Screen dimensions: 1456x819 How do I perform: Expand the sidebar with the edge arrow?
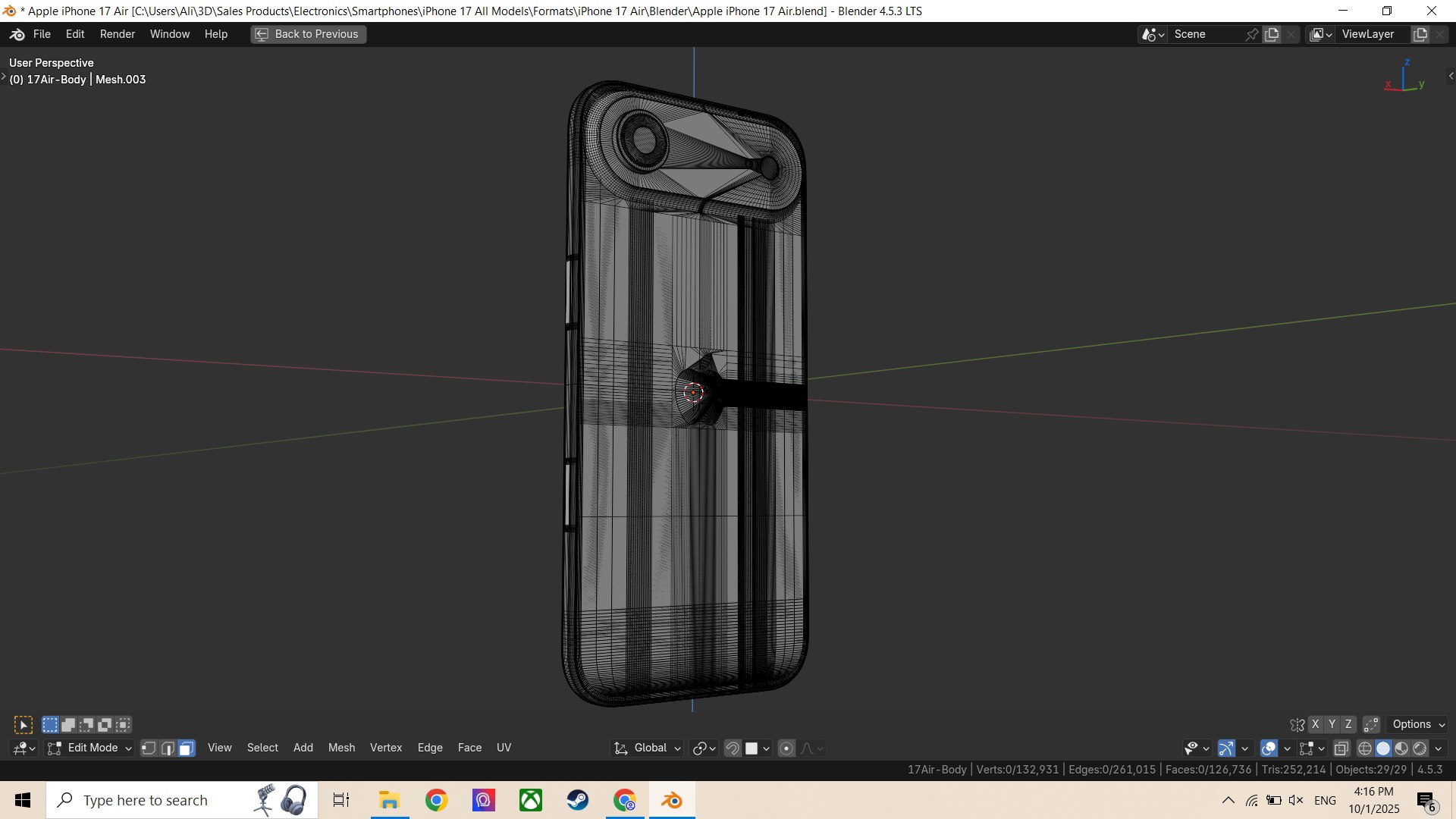pyautogui.click(x=1451, y=76)
